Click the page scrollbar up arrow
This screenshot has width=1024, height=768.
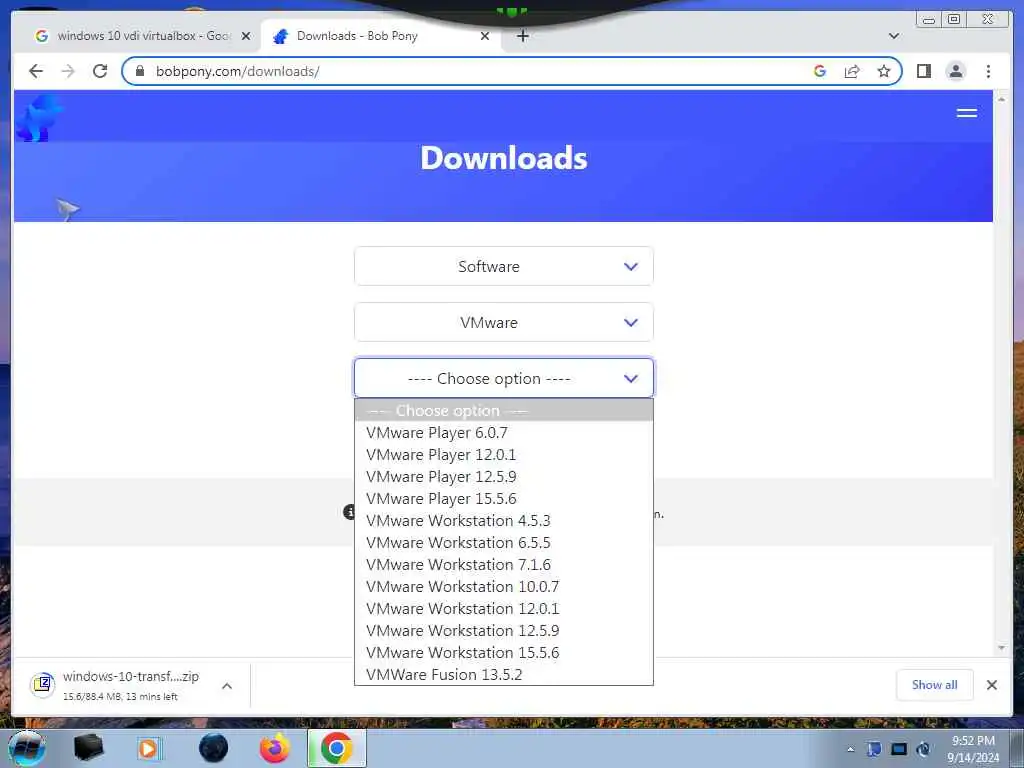[x=1001, y=99]
